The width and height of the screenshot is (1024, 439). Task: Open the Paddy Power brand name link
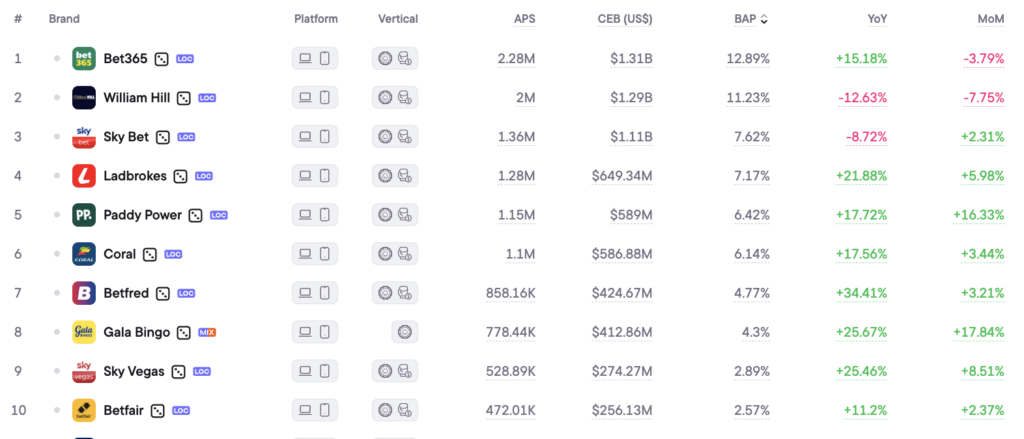tap(142, 215)
